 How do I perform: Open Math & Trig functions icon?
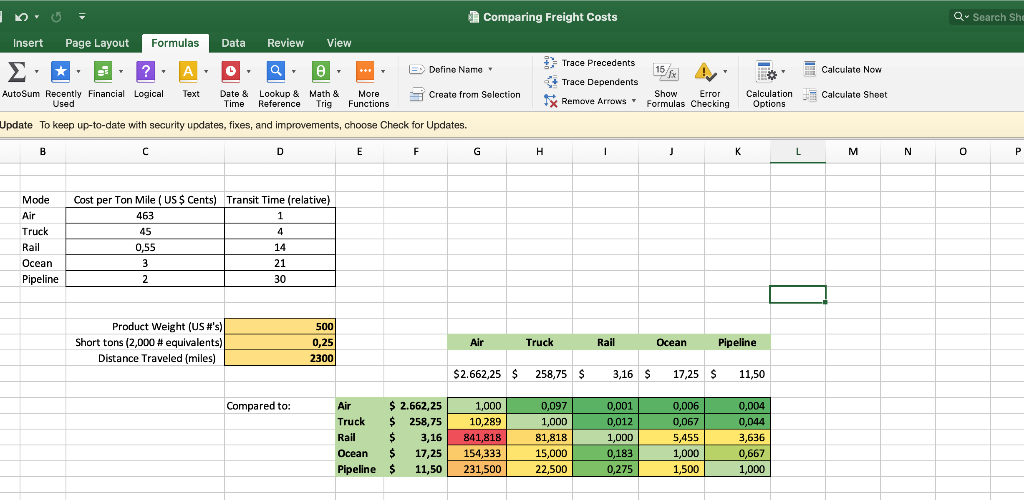321,70
